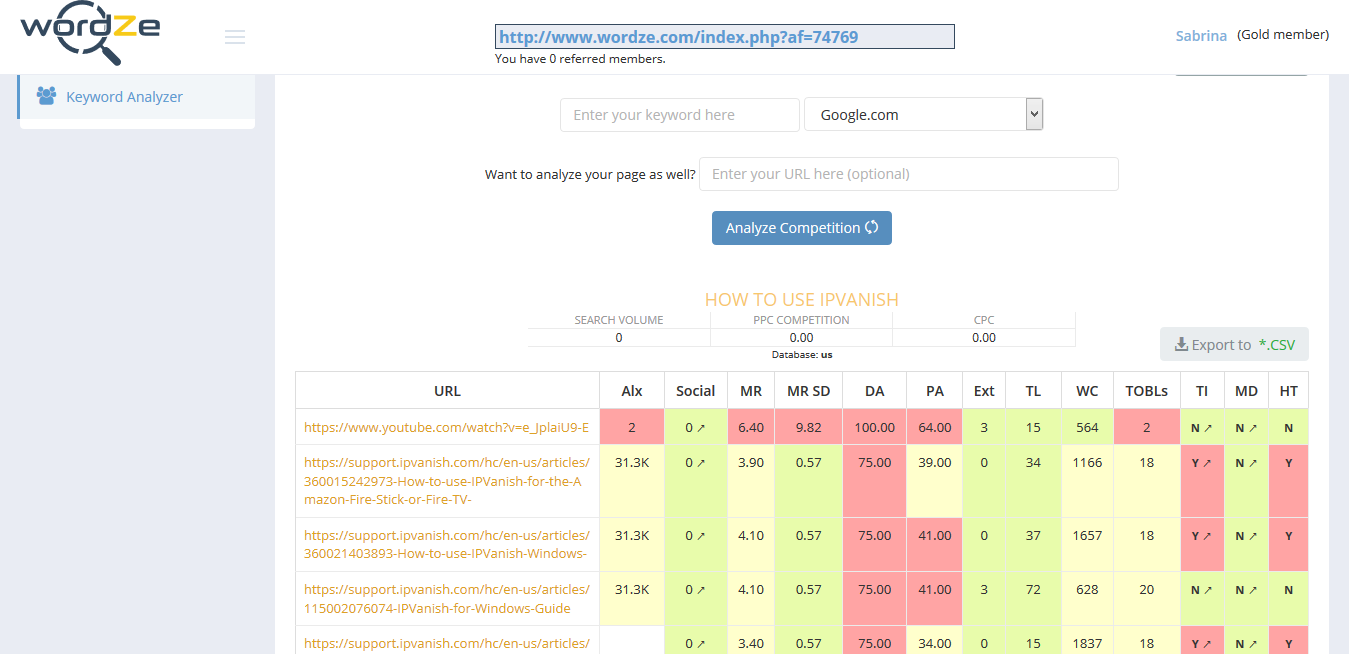Select Keyword Analyzer in the sidebar
The height and width of the screenshot is (654, 1349).
pyautogui.click(x=136, y=97)
